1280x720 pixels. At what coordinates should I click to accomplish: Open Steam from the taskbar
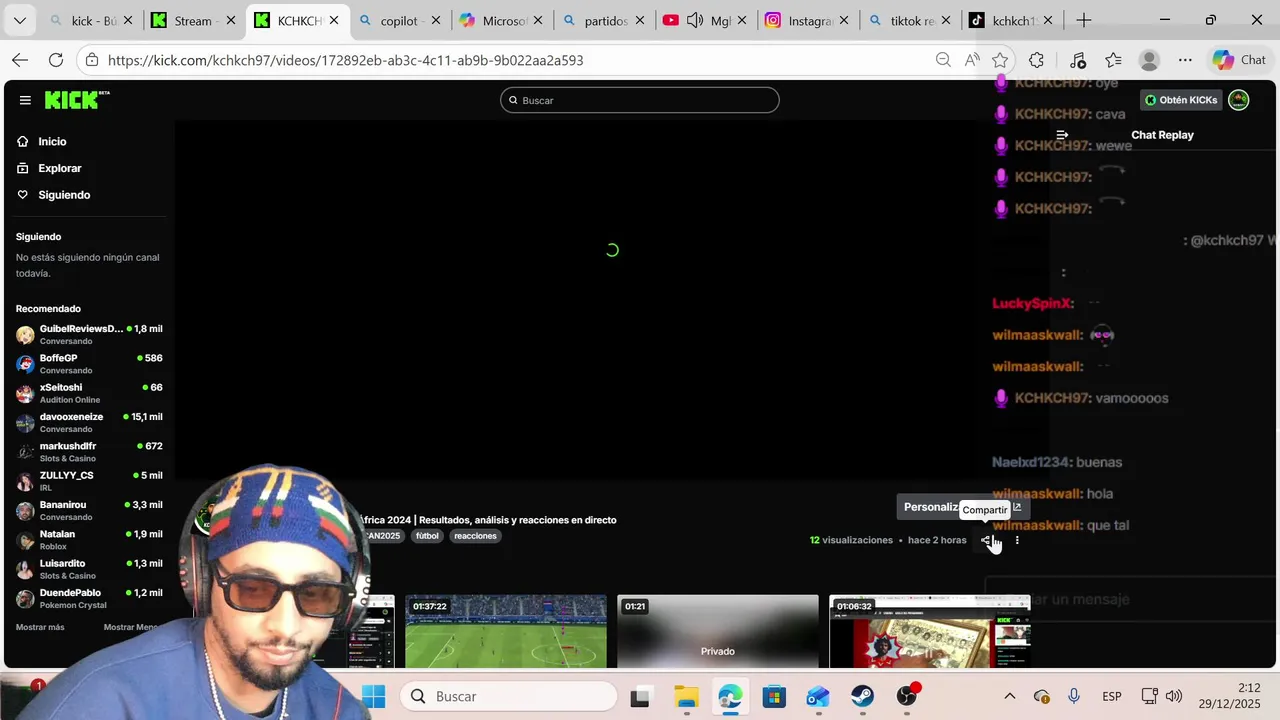coord(862,696)
